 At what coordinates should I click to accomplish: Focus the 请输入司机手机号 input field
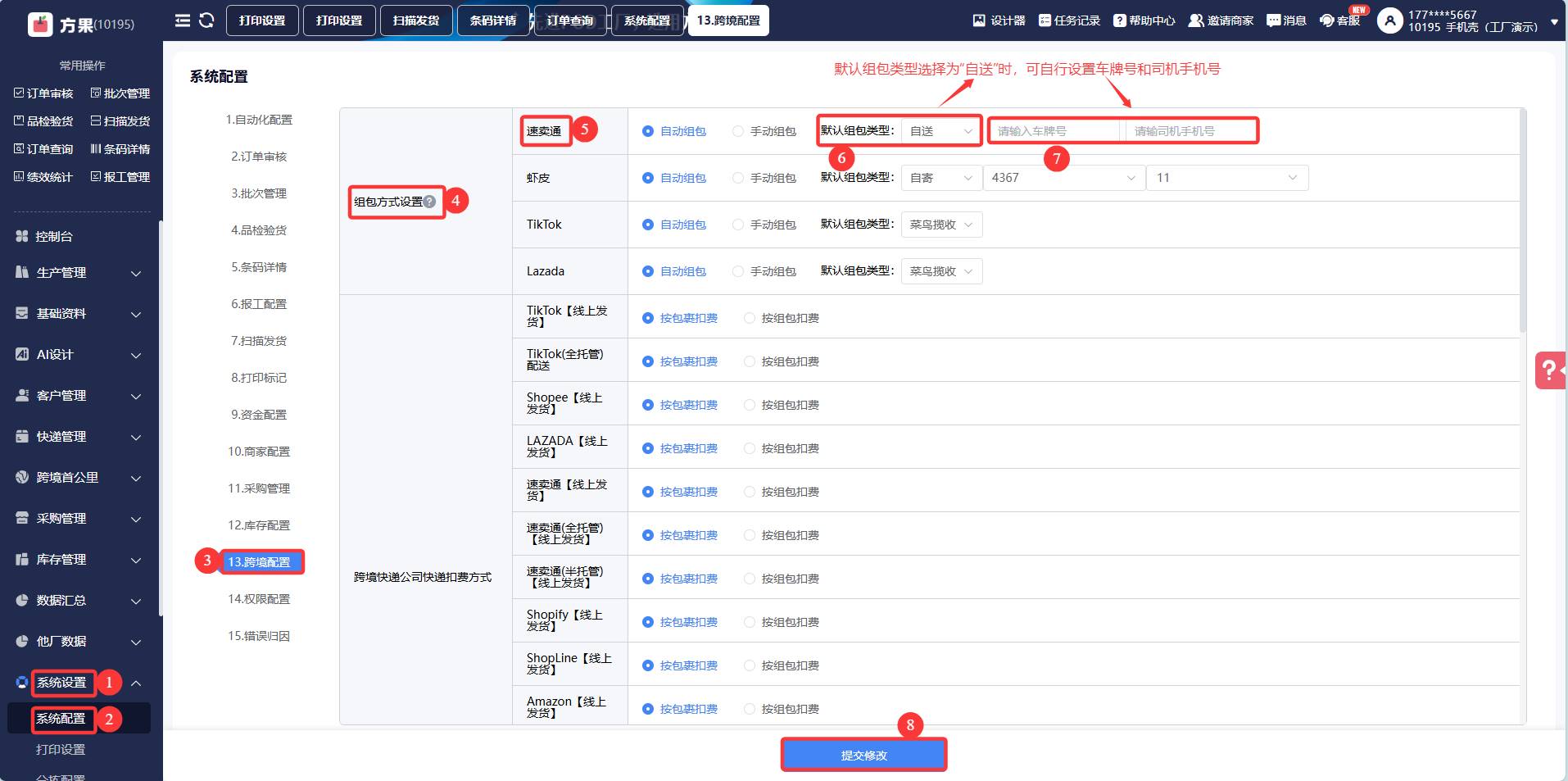point(1191,131)
